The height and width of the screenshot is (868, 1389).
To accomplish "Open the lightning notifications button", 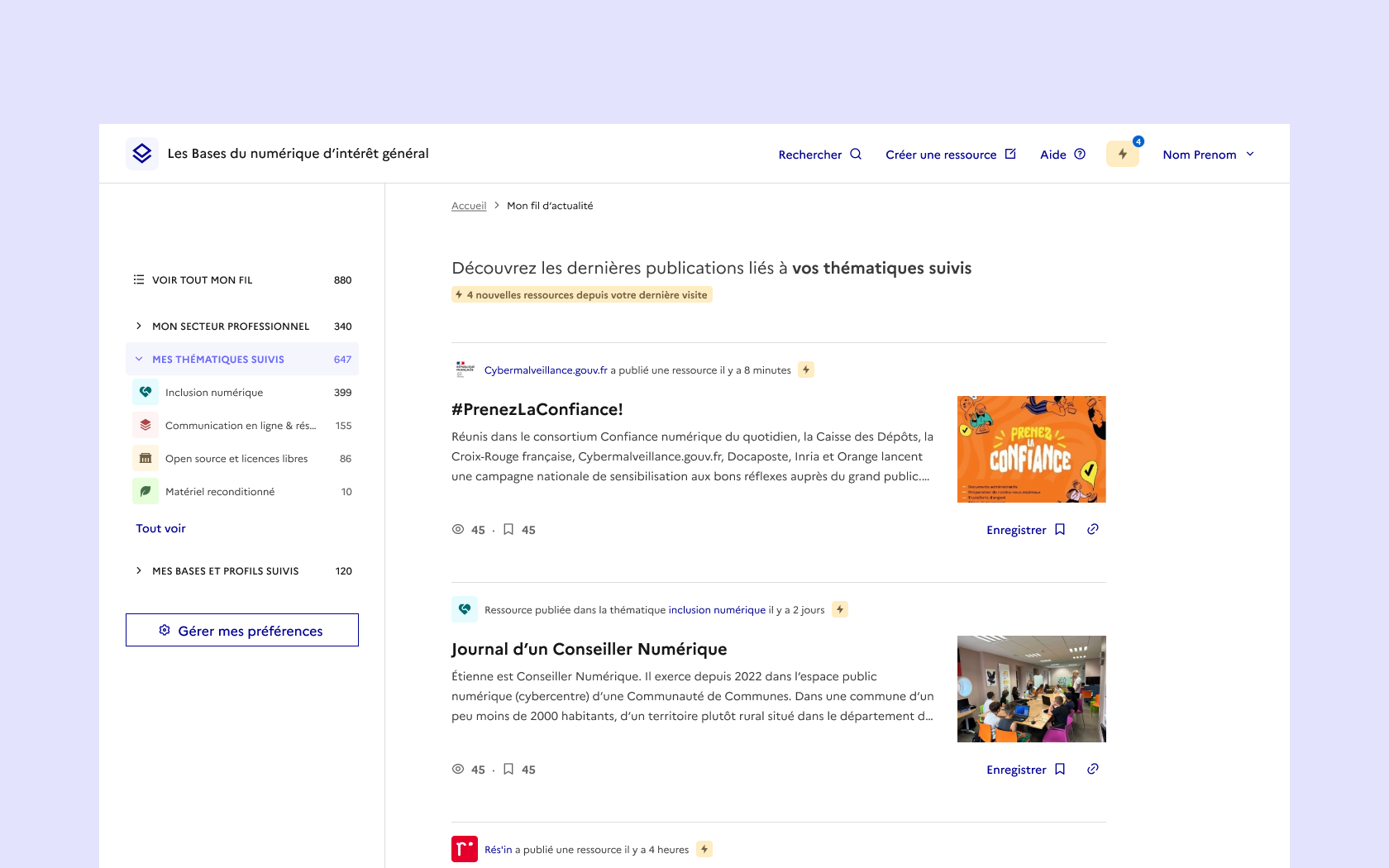I will (1122, 154).
